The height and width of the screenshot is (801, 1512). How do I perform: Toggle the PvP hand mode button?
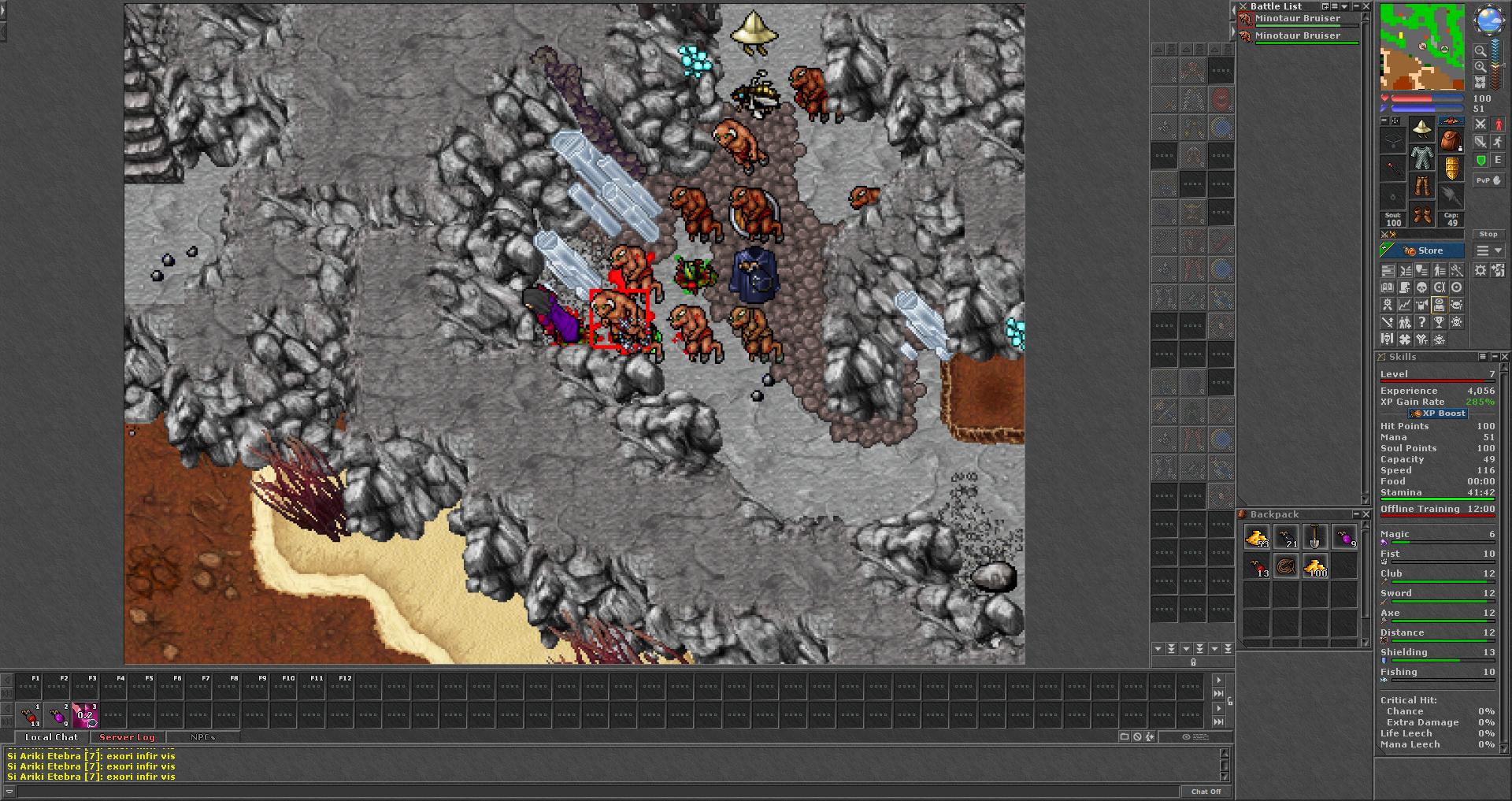[x=1489, y=181]
